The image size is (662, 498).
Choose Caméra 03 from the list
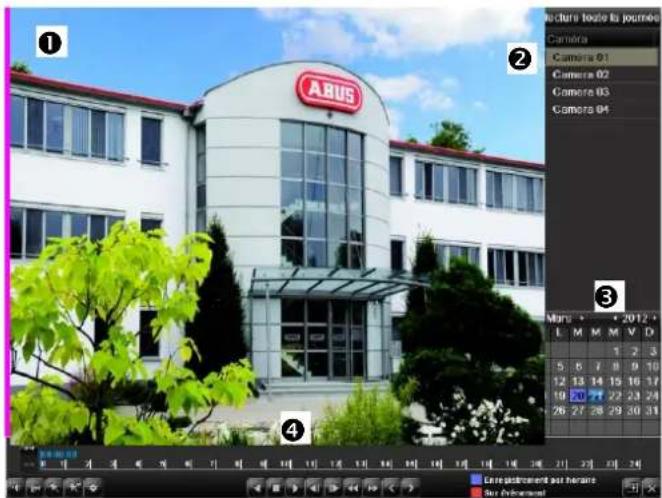[x=600, y=92]
